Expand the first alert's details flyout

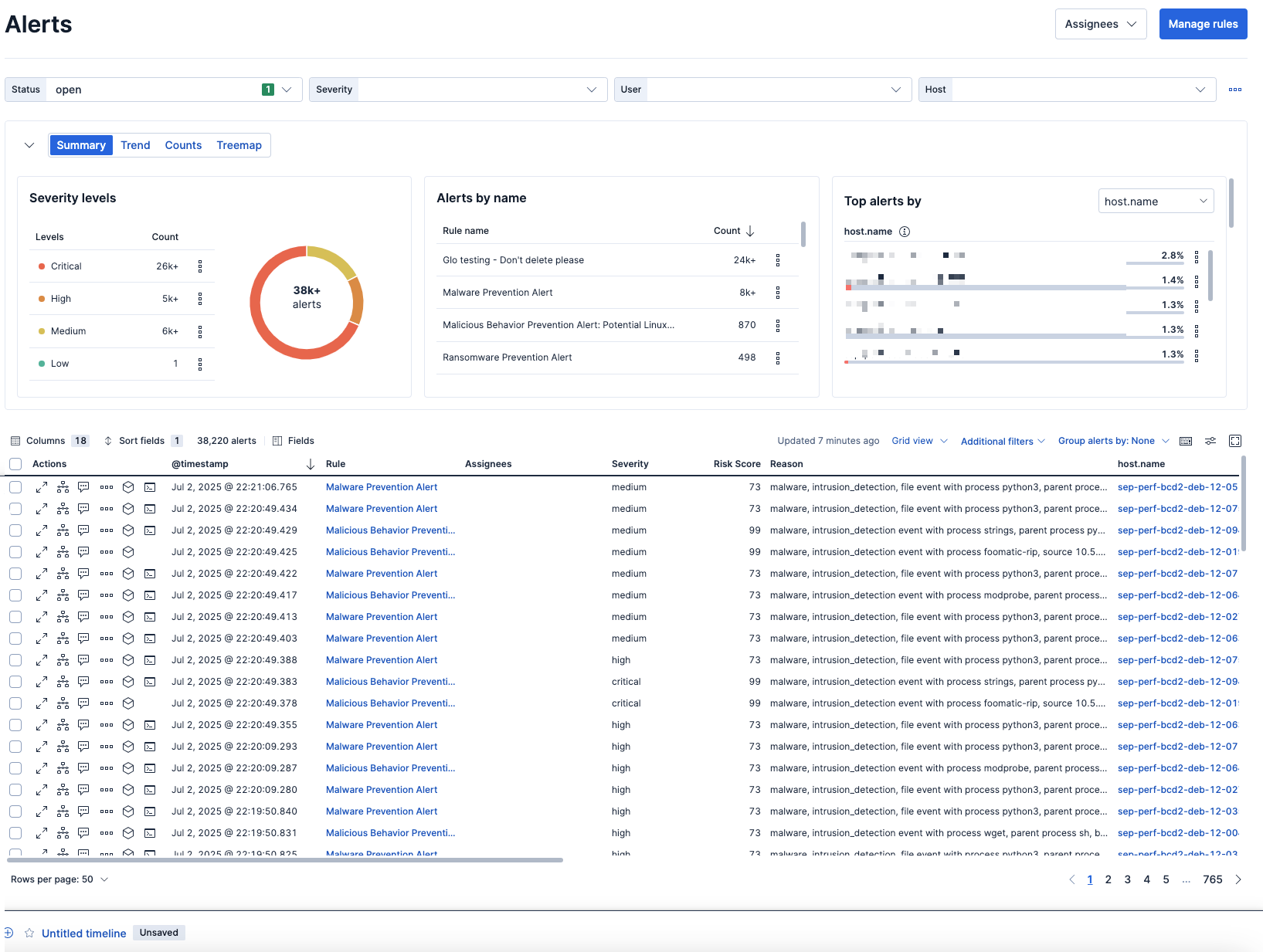[41, 487]
